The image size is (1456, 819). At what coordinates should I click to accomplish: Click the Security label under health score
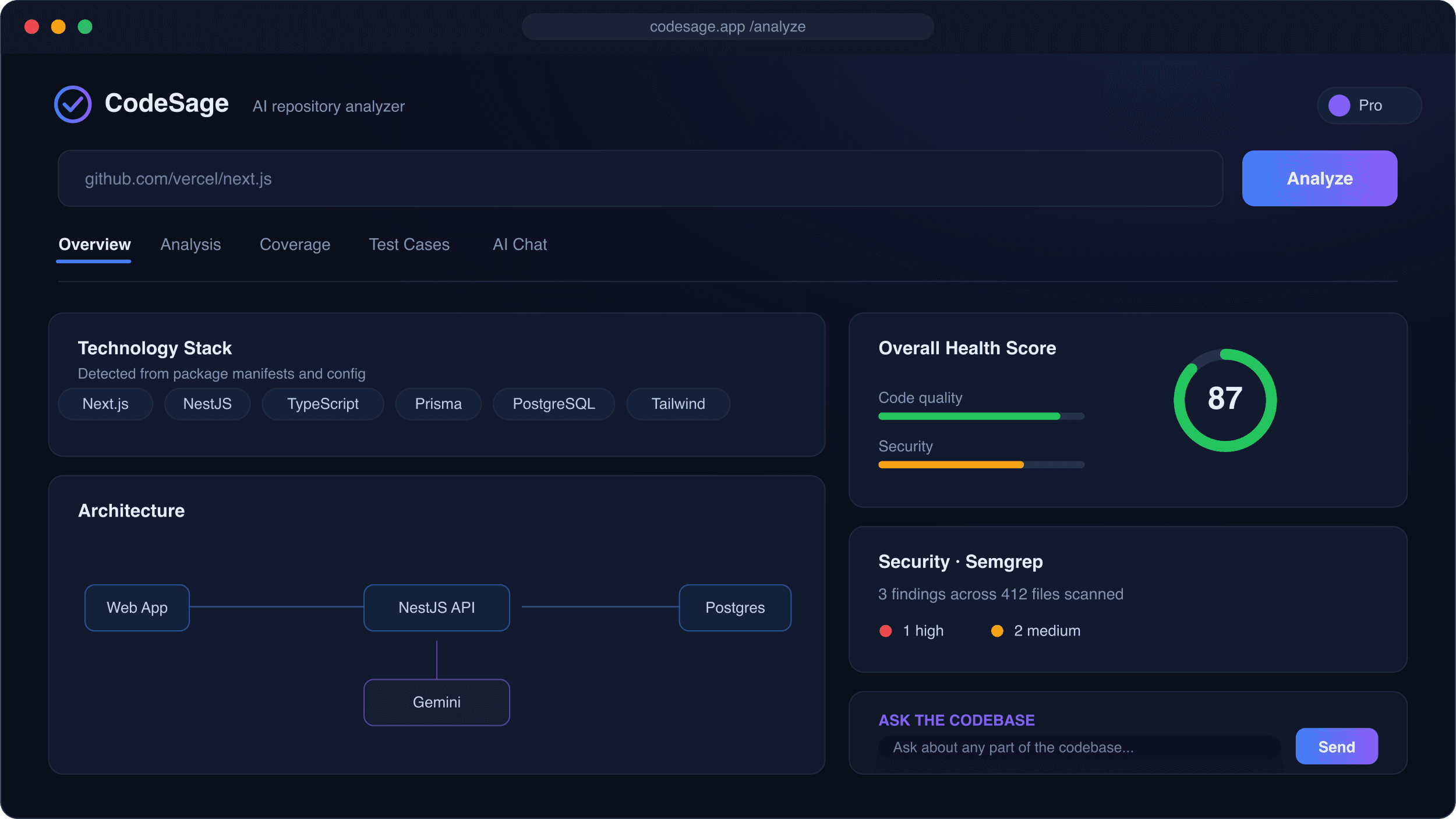point(906,446)
